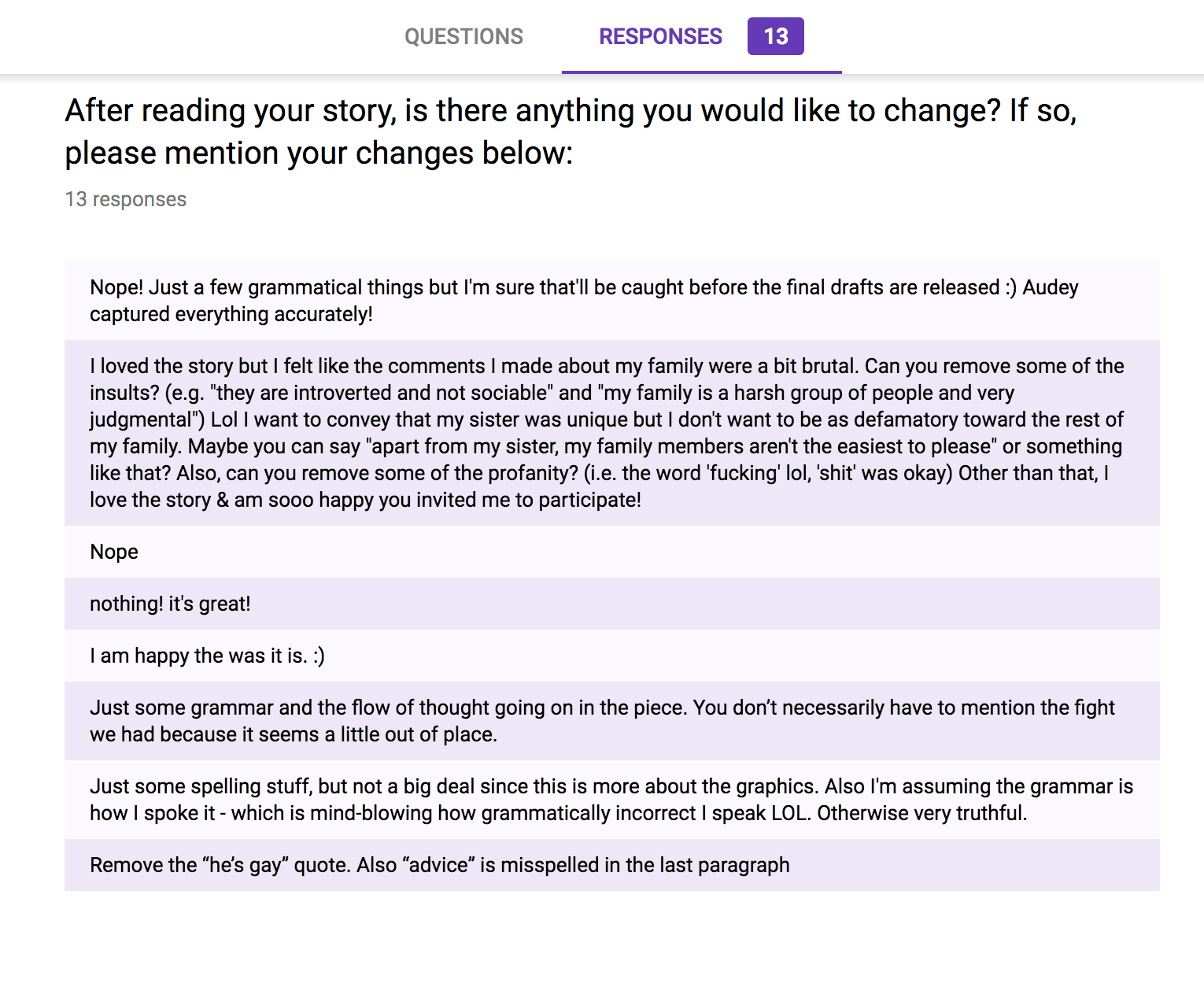Click the gray "13 responses" text
This screenshot has height=998, width=1204.
pyautogui.click(x=126, y=199)
